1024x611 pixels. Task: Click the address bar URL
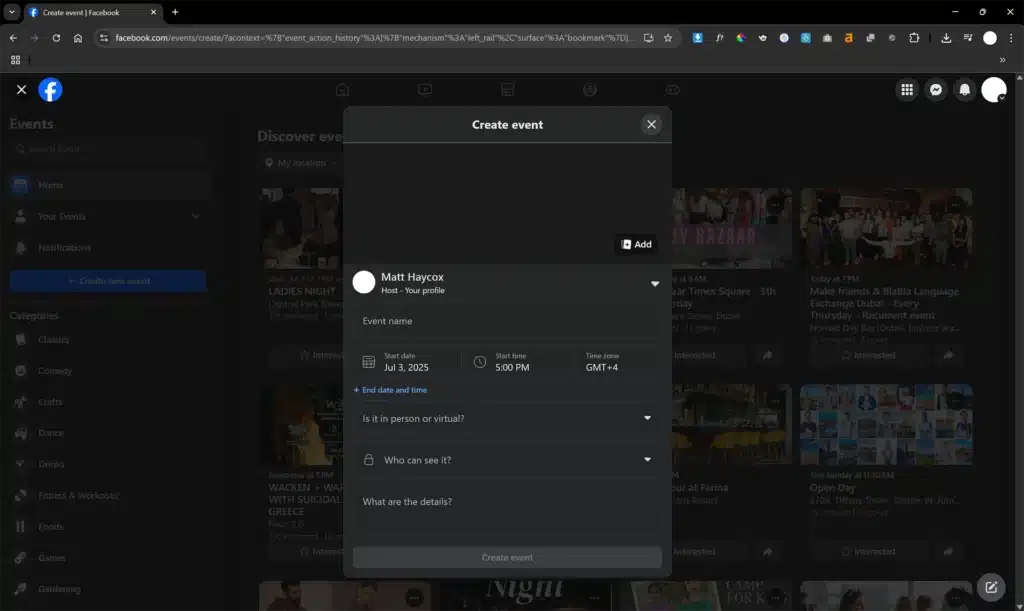click(x=374, y=38)
